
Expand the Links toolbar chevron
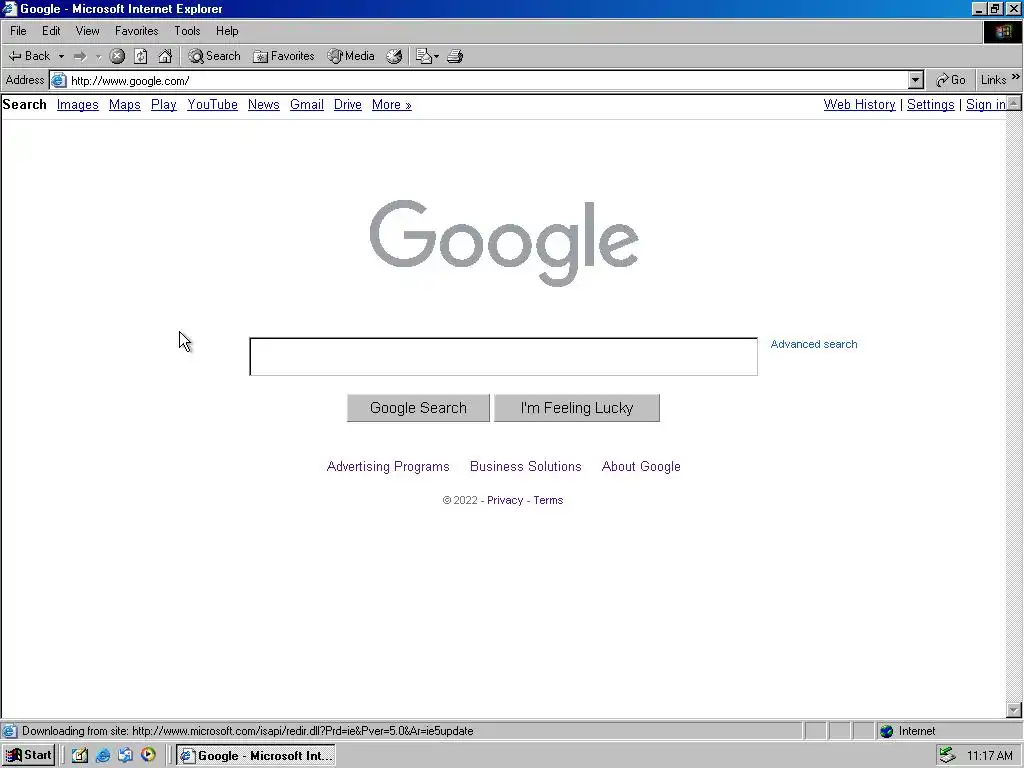pyautogui.click(x=1016, y=77)
